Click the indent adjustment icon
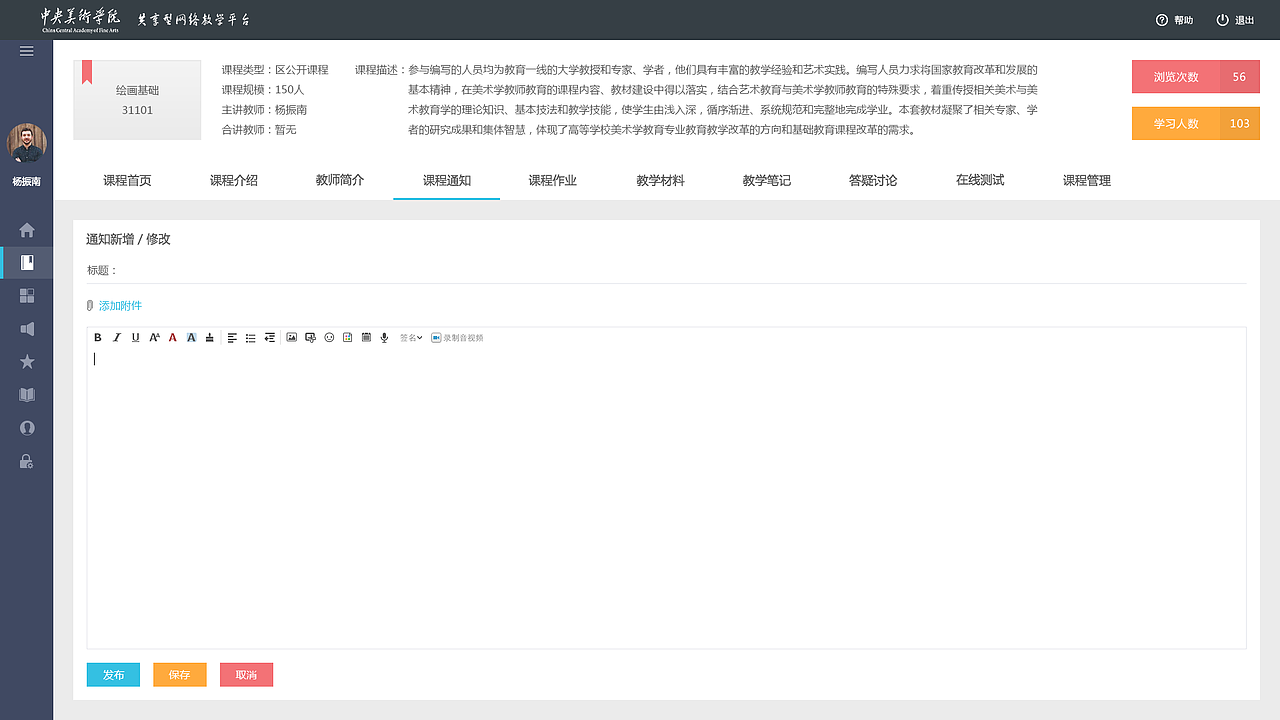Image resolution: width=1280 pixels, height=720 pixels. [x=270, y=337]
